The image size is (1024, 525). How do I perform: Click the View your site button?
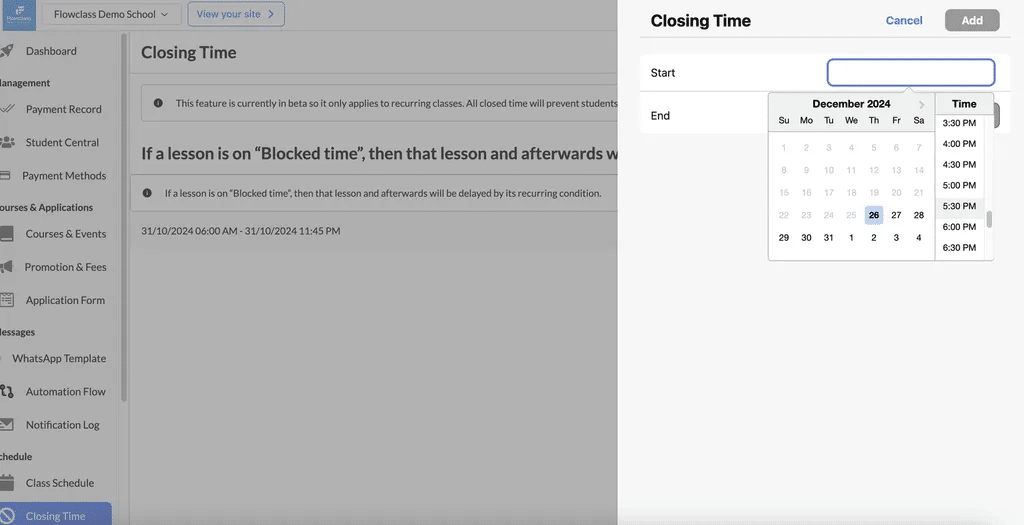pyautogui.click(x=236, y=14)
